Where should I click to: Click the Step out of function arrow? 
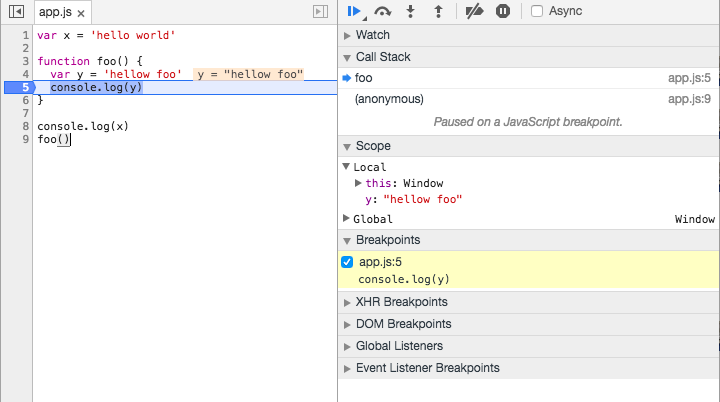[436, 12]
